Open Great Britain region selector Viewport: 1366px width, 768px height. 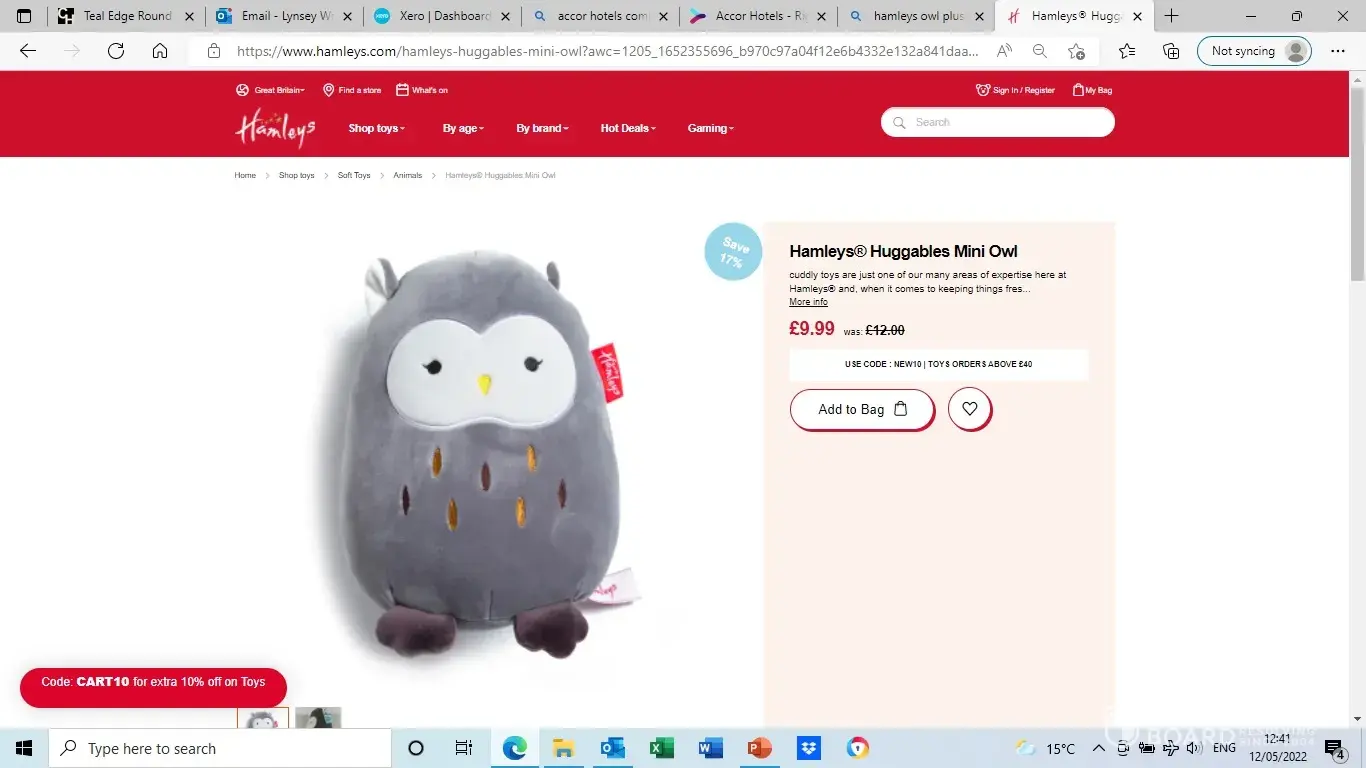coord(271,90)
